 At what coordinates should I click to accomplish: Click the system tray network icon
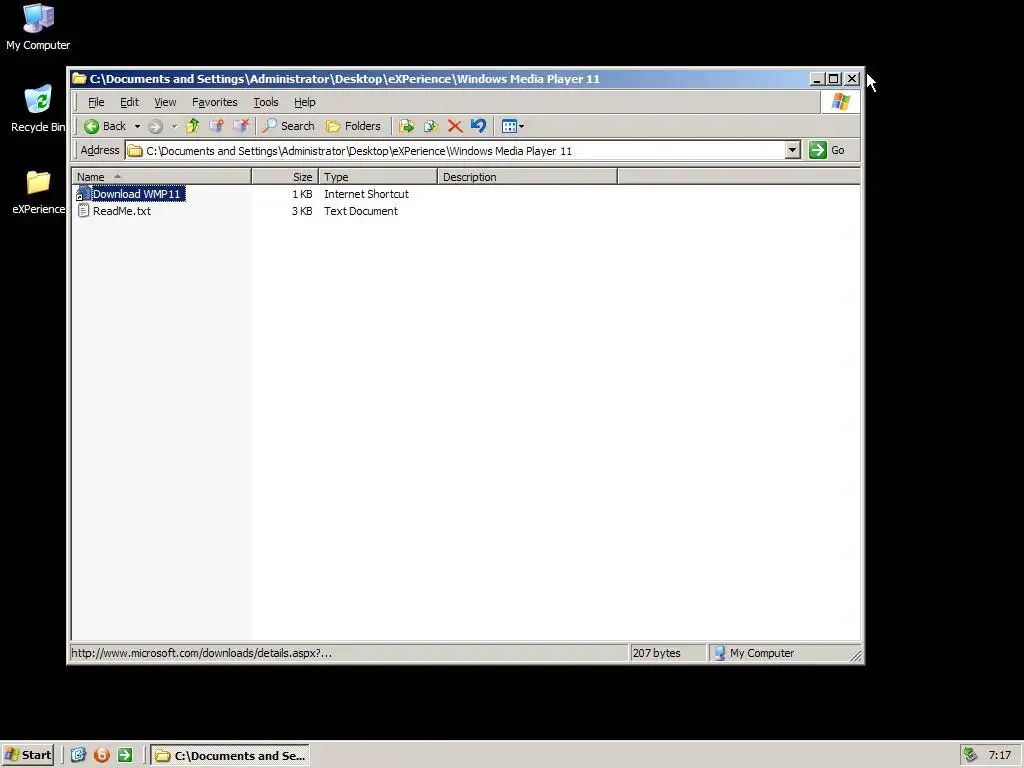click(970, 755)
